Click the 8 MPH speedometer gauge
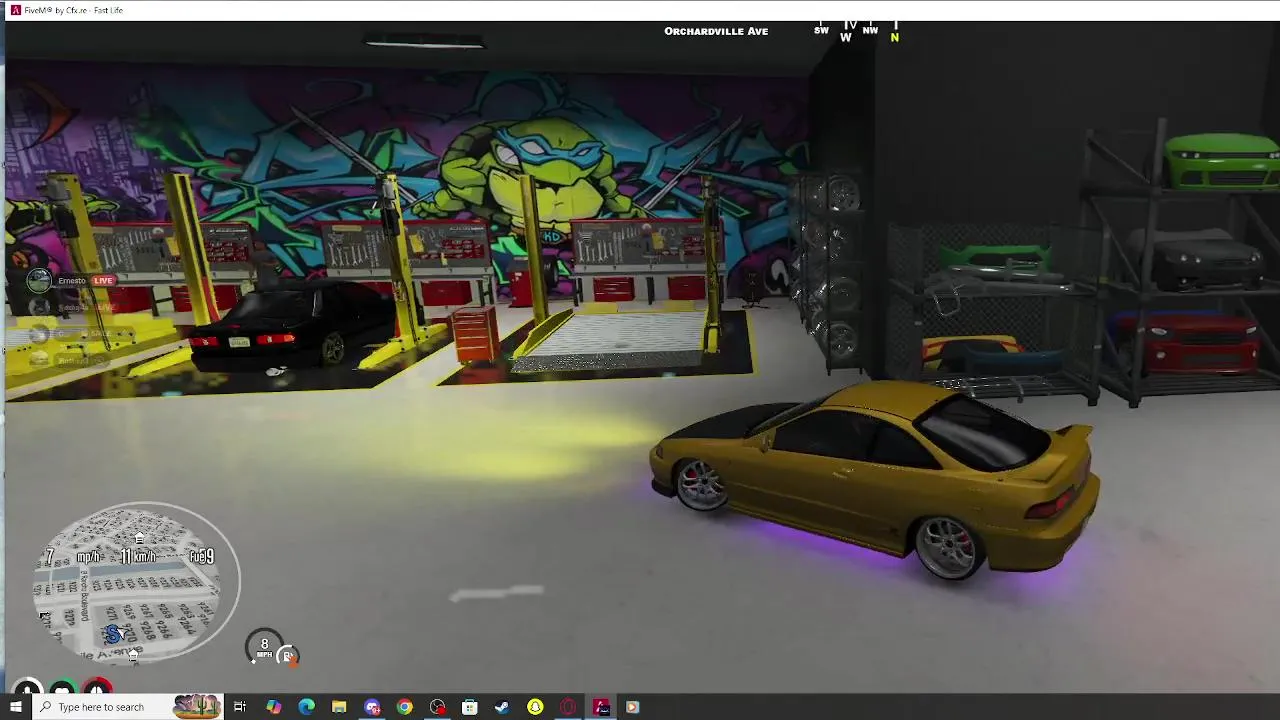The image size is (1280, 720). point(264,647)
